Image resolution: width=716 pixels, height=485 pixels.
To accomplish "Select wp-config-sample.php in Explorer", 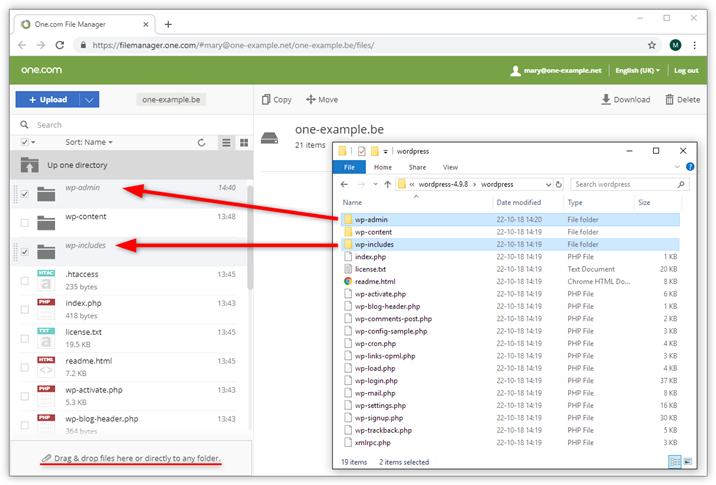I will point(510,331).
